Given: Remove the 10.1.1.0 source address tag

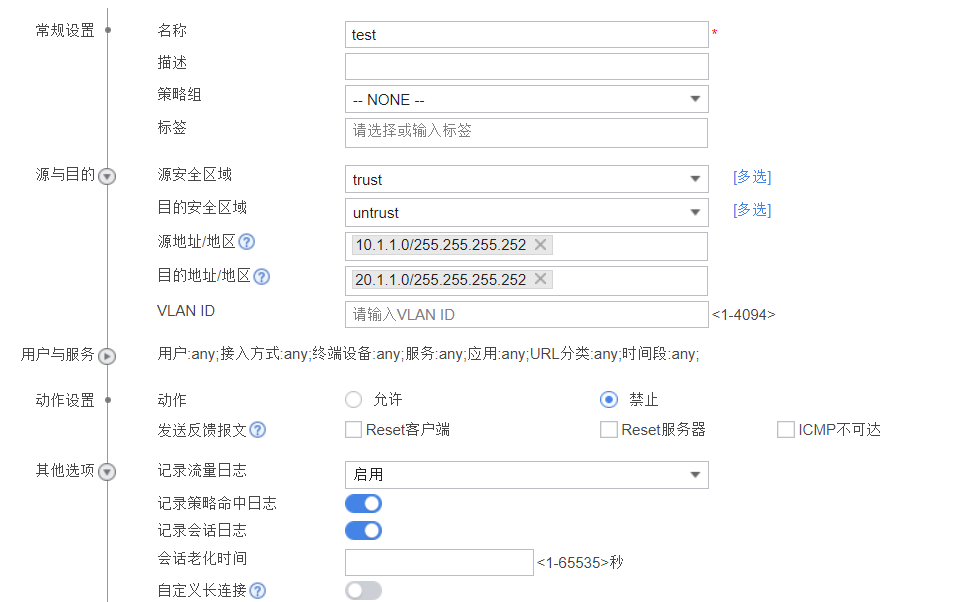Looking at the screenshot, I should (x=541, y=245).
